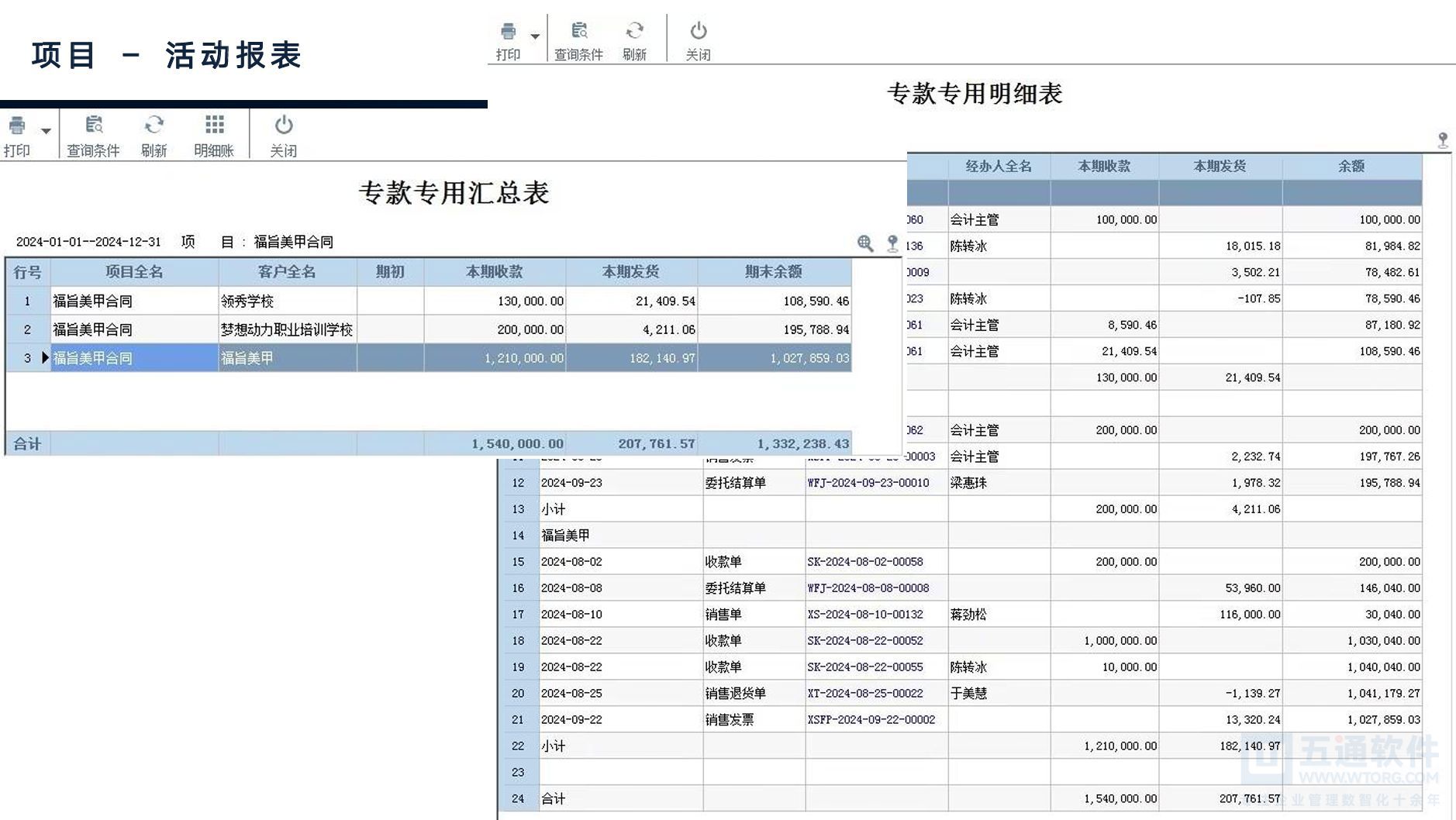
Task: Refresh the summary report with 刷新
Action: [154, 136]
